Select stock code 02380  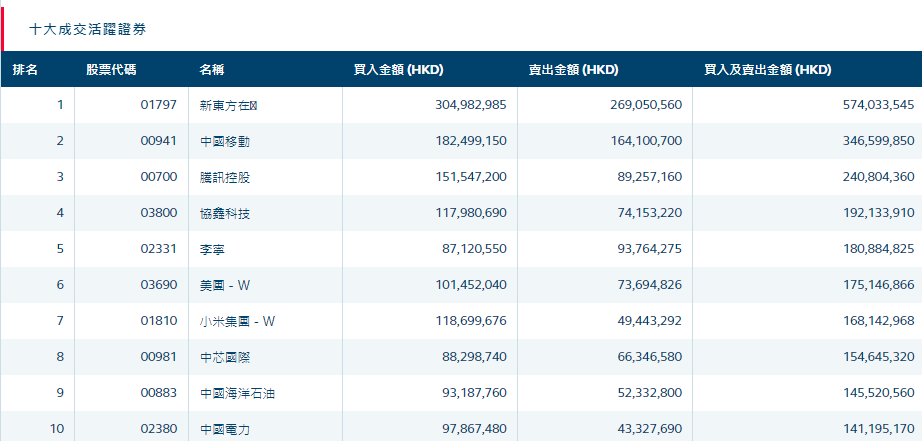pyautogui.click(x=159, y=429)
